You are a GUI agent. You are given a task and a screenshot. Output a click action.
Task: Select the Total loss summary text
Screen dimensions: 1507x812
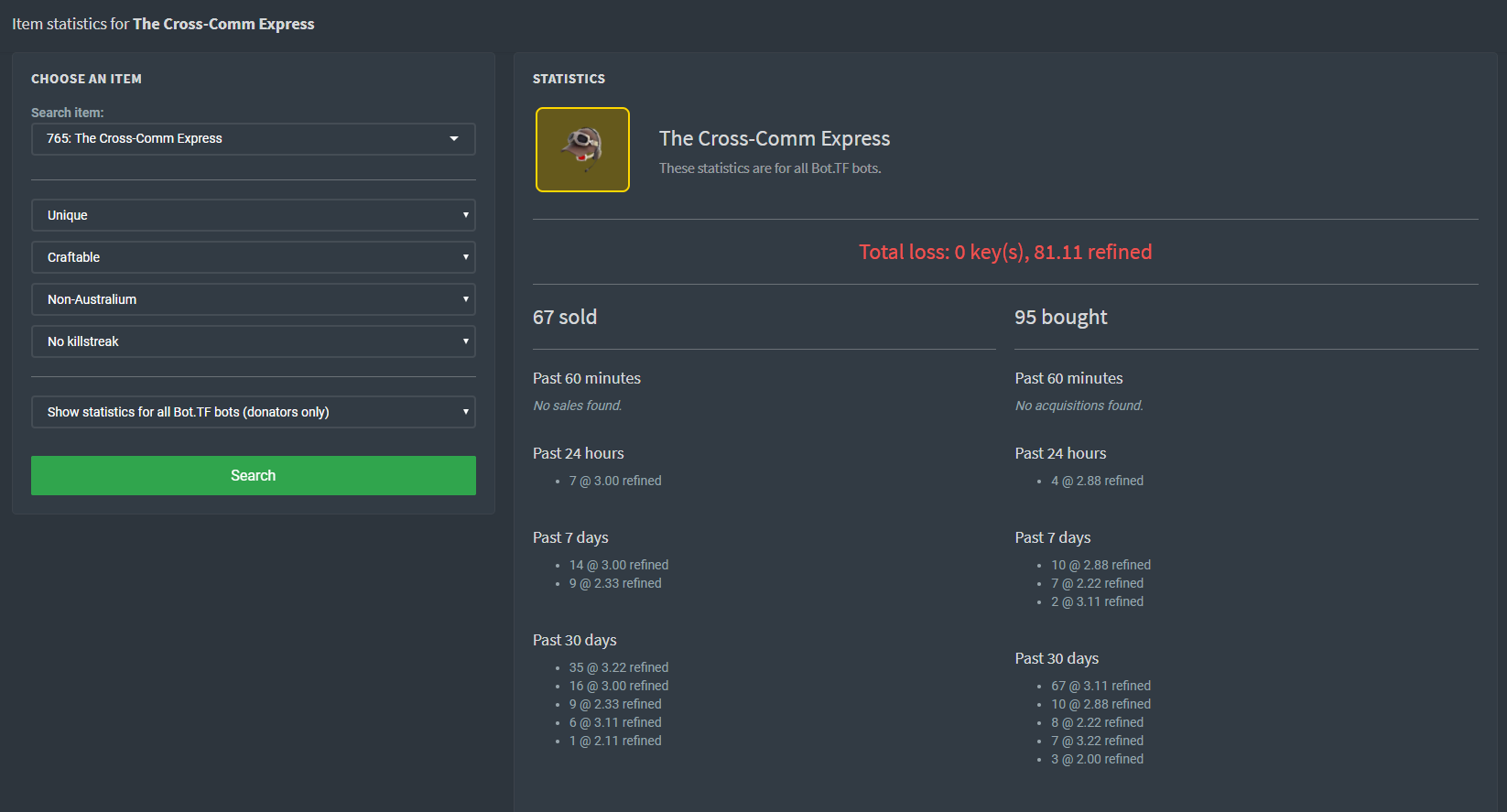1005,252
